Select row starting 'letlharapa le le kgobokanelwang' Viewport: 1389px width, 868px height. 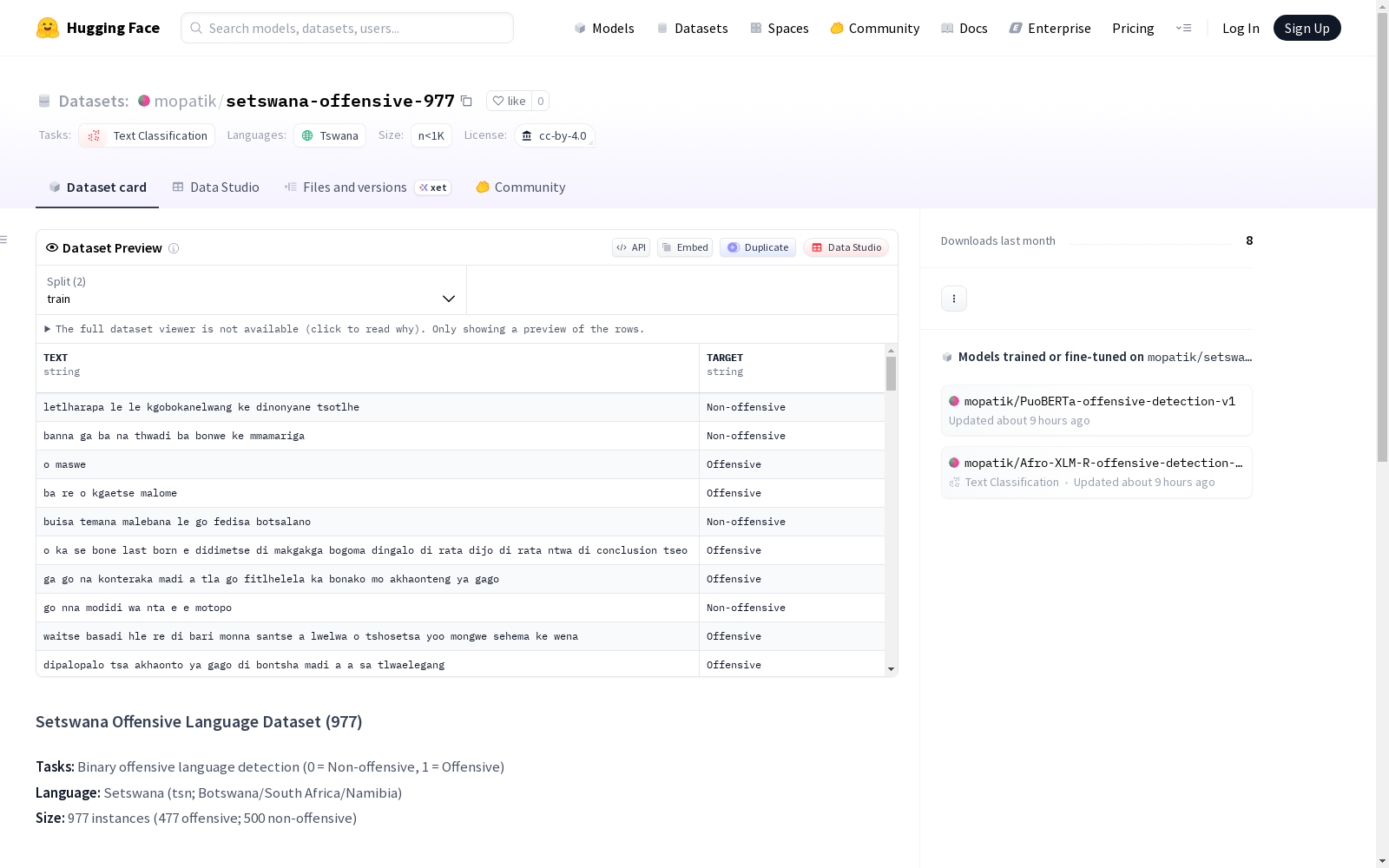(460, 407)
